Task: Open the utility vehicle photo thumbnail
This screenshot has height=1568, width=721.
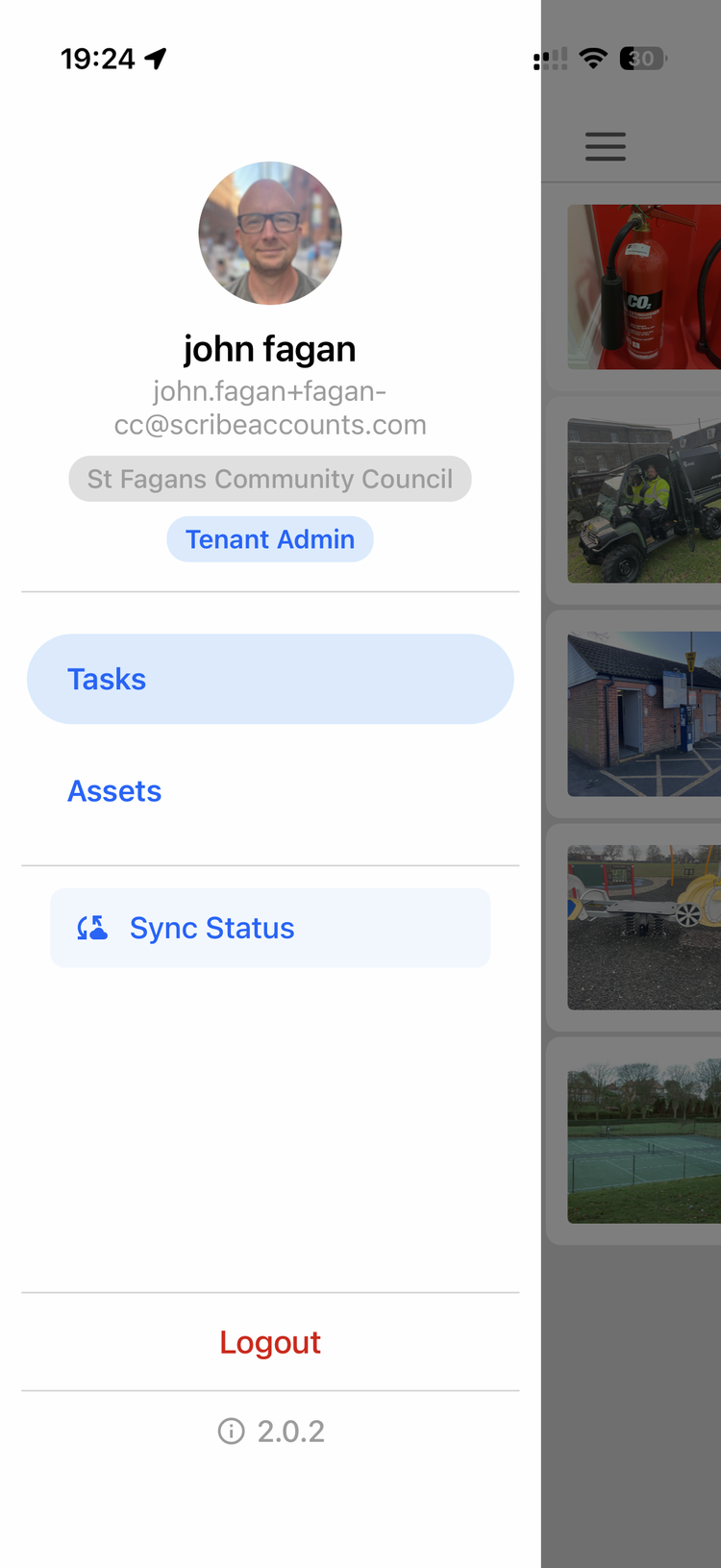Action: 644,500
